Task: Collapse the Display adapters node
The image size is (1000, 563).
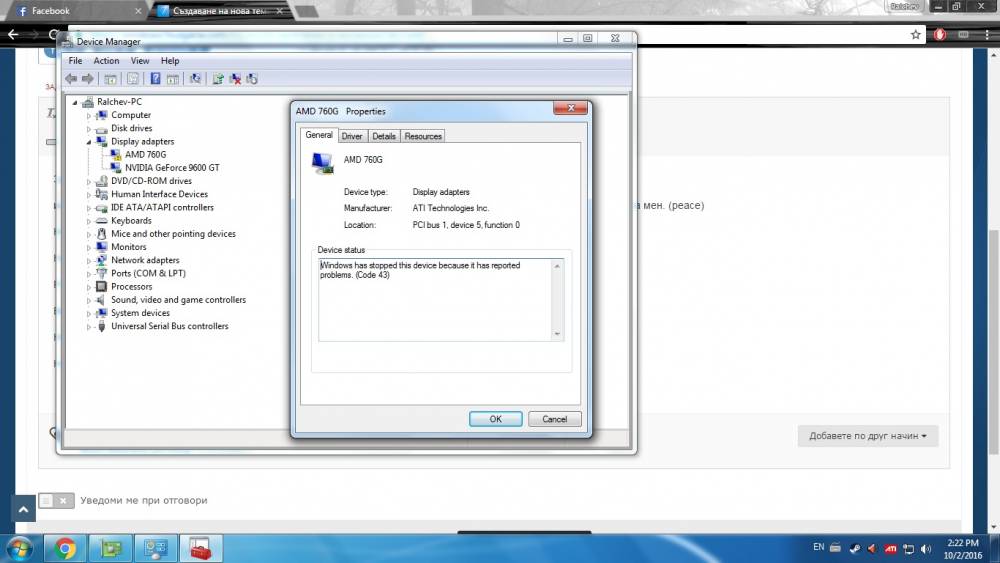Action: pyautogui.click(x=89, y=142)
